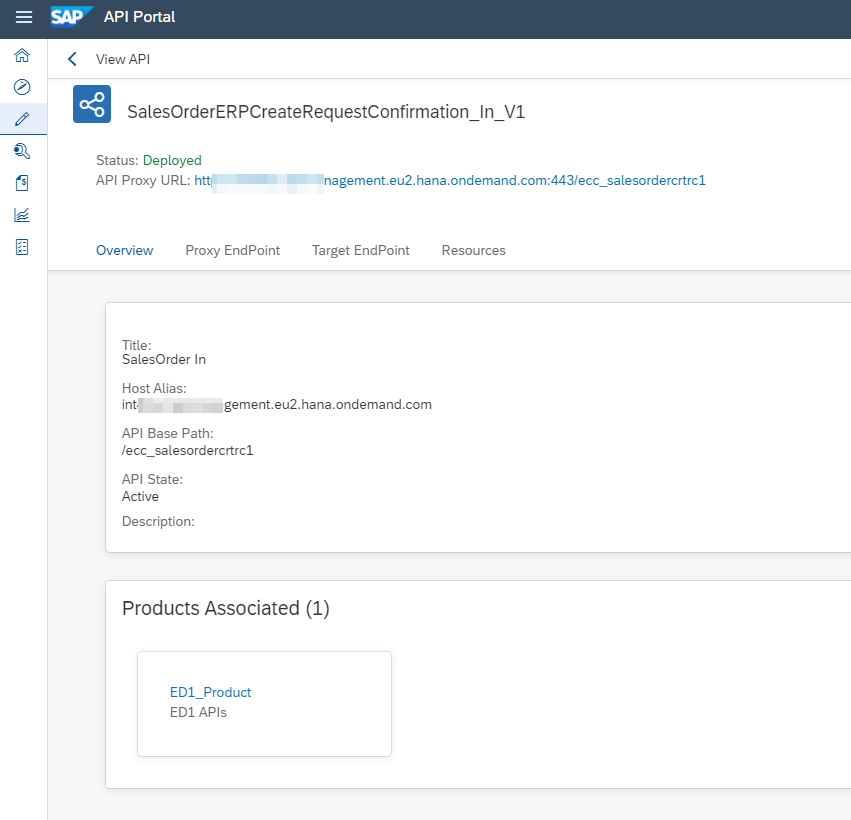Select the Resources tab

coord(473,250)
